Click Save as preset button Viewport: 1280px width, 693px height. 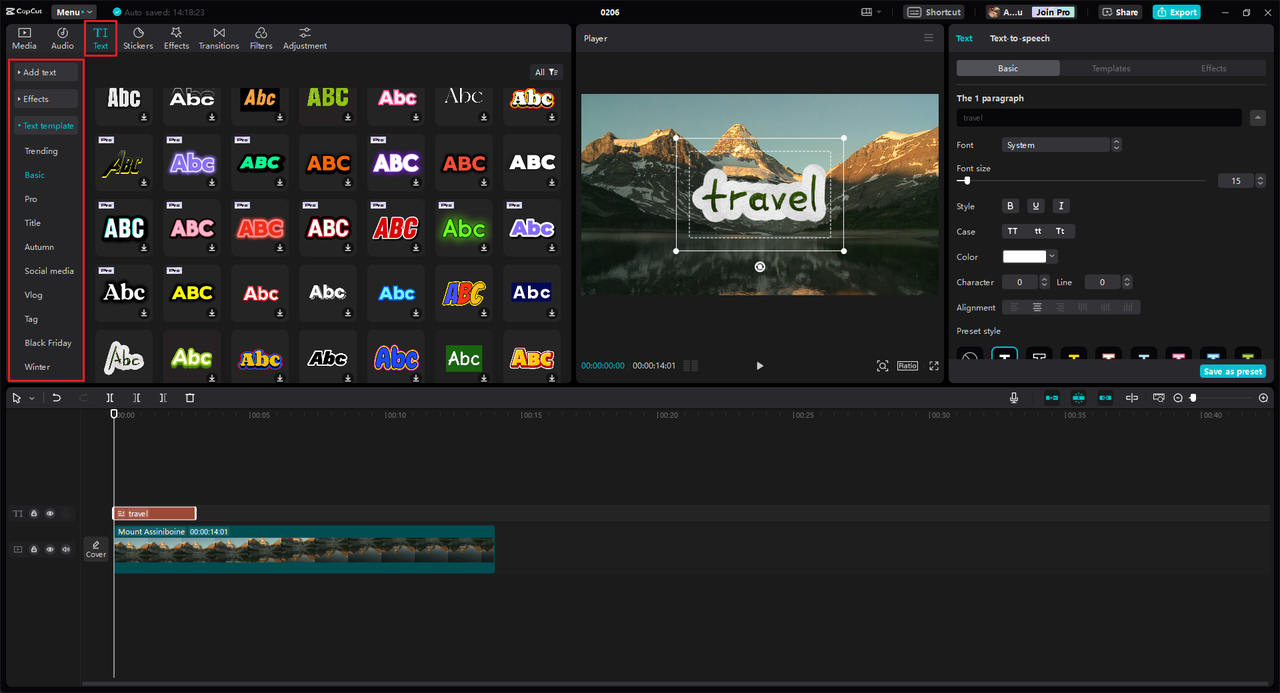[x=1232, y=371]
